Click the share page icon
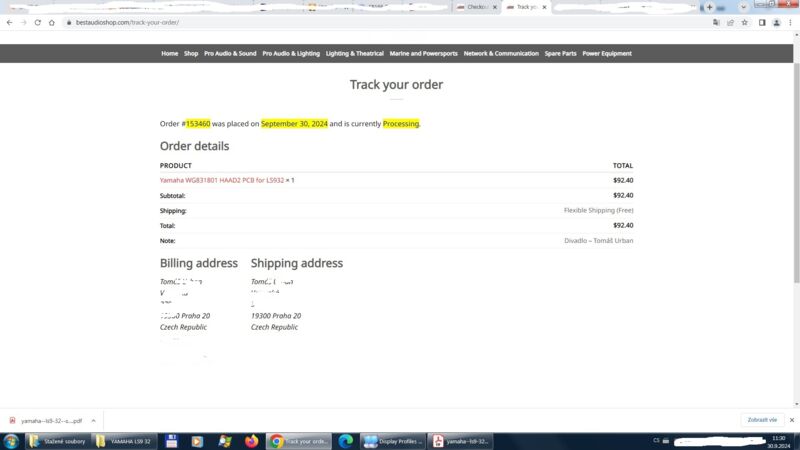 pyautogui.click(x=731, y=22)
